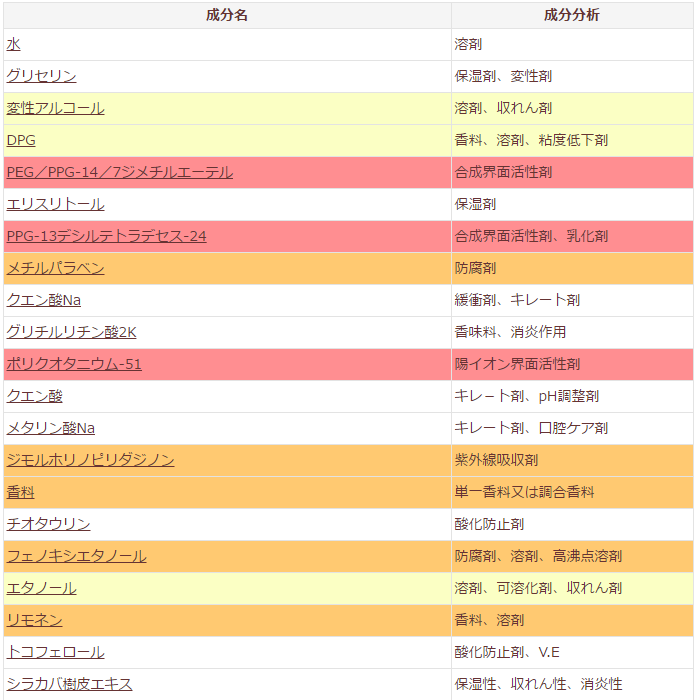The height and width of the screenshot is (700, 697).
Task: Click the 紫外線吸収剤 cell
Action: point(572,460)
